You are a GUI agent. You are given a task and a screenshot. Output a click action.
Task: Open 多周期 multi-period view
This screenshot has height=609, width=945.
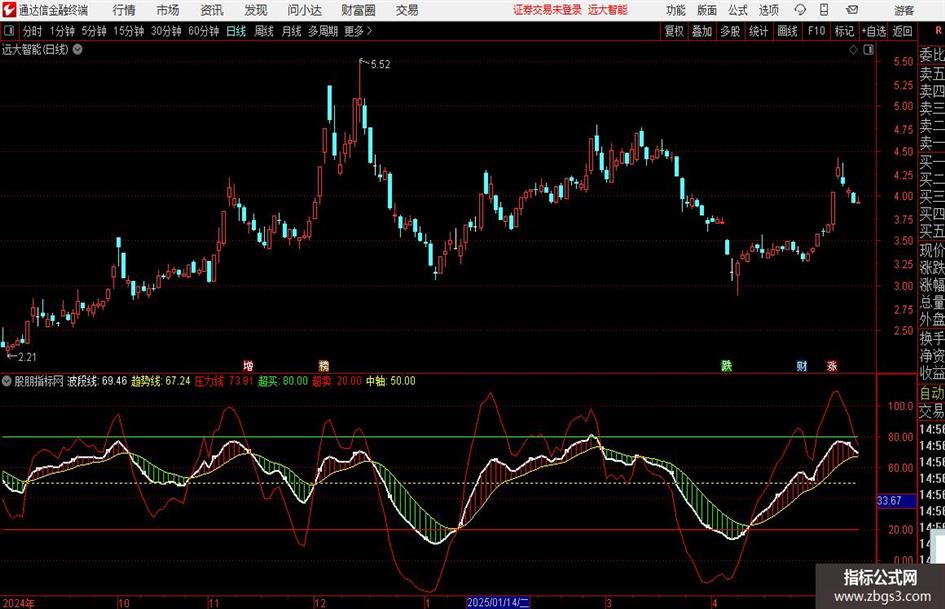(323, 31)
